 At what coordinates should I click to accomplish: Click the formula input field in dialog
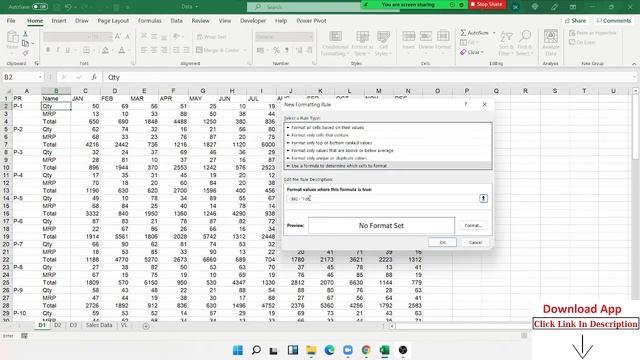pyautogui.click(x=382, y=198)
